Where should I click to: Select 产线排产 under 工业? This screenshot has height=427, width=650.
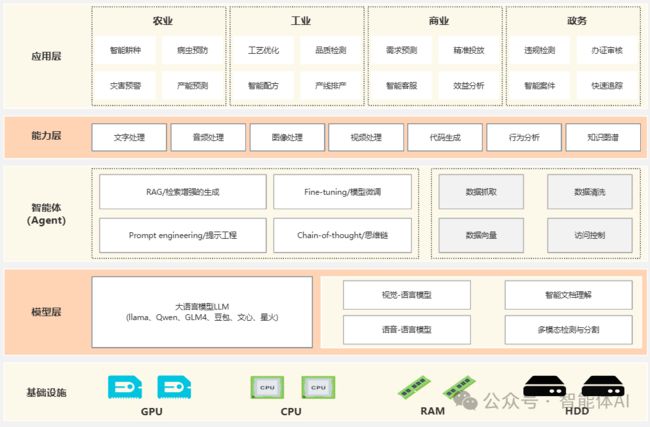click(x=330, y=85)
